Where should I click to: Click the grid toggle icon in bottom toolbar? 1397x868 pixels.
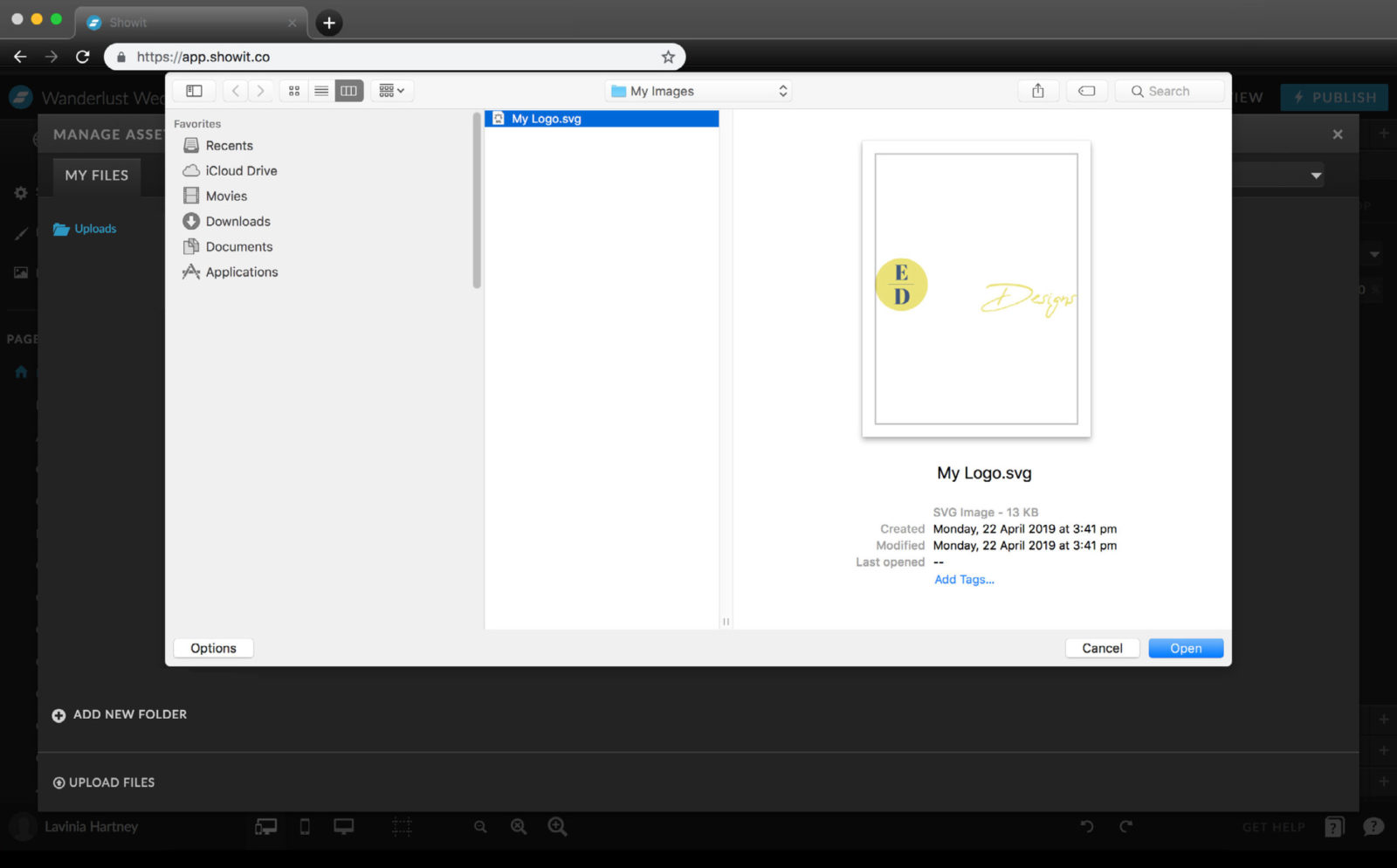(x=401, y=826)
